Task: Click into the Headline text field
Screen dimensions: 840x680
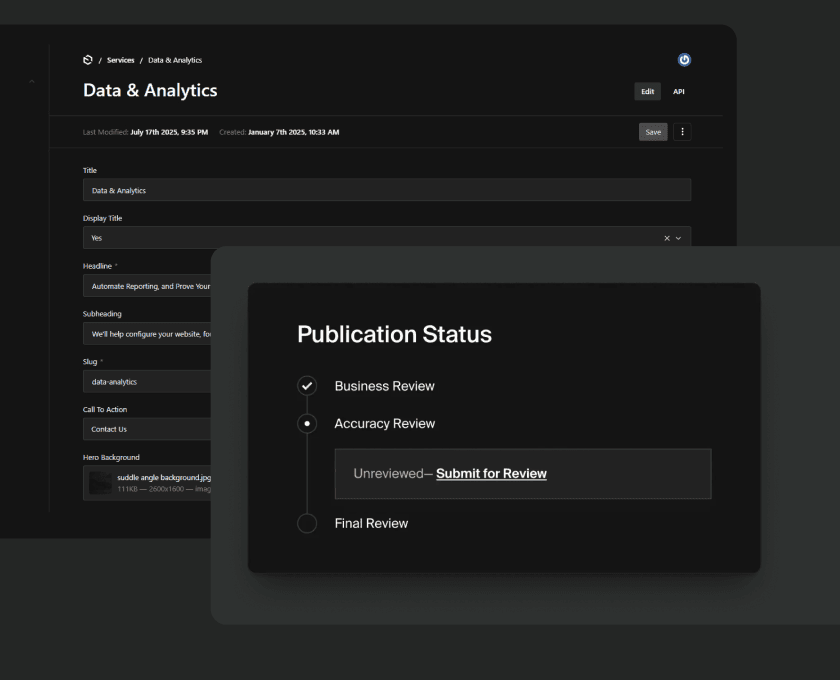Action: coord(147,286)
